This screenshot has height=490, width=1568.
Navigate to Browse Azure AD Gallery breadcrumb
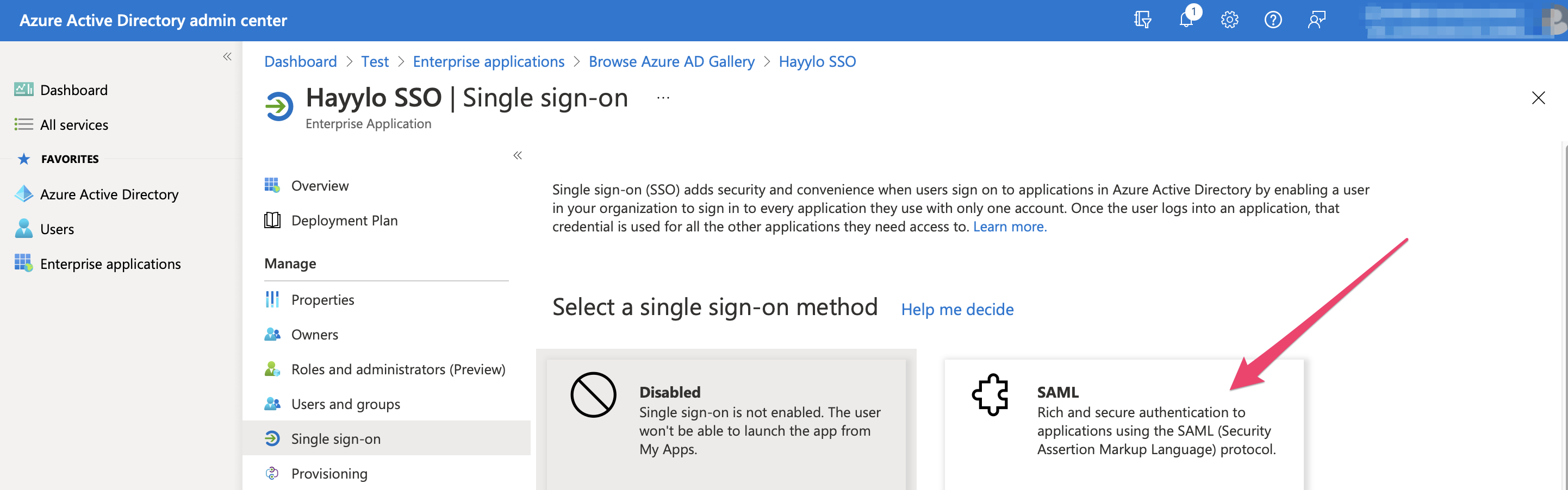[x=671, y=61]
